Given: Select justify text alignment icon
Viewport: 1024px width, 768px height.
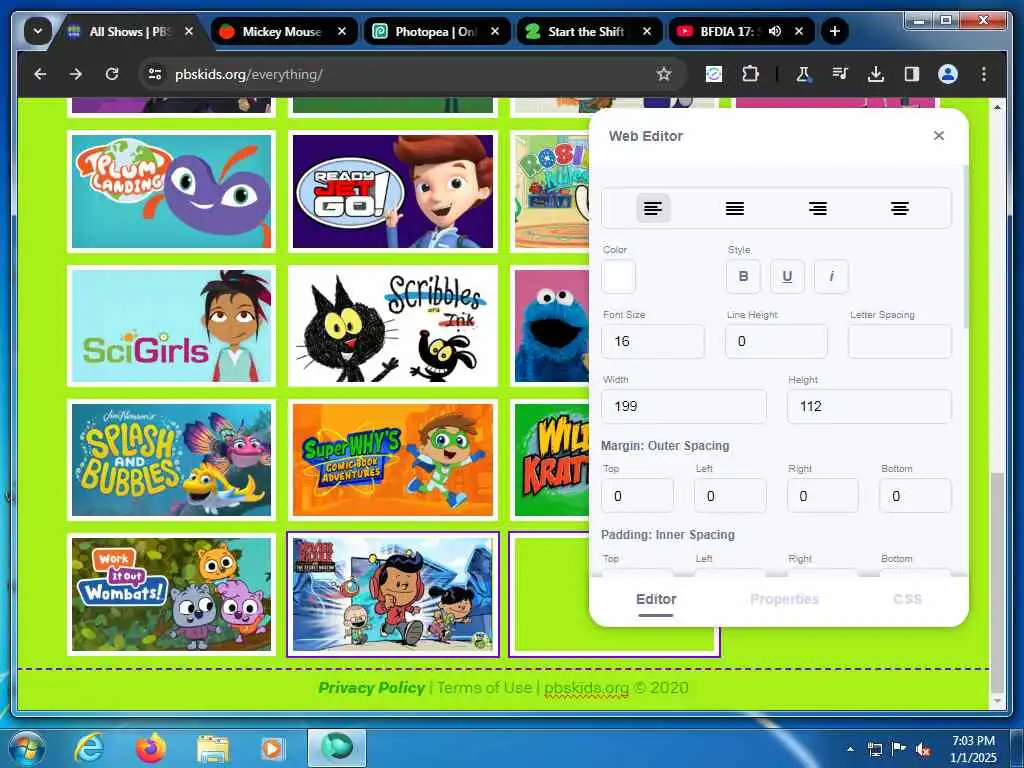Looking at the screenshot, I should tap(735, 208).
